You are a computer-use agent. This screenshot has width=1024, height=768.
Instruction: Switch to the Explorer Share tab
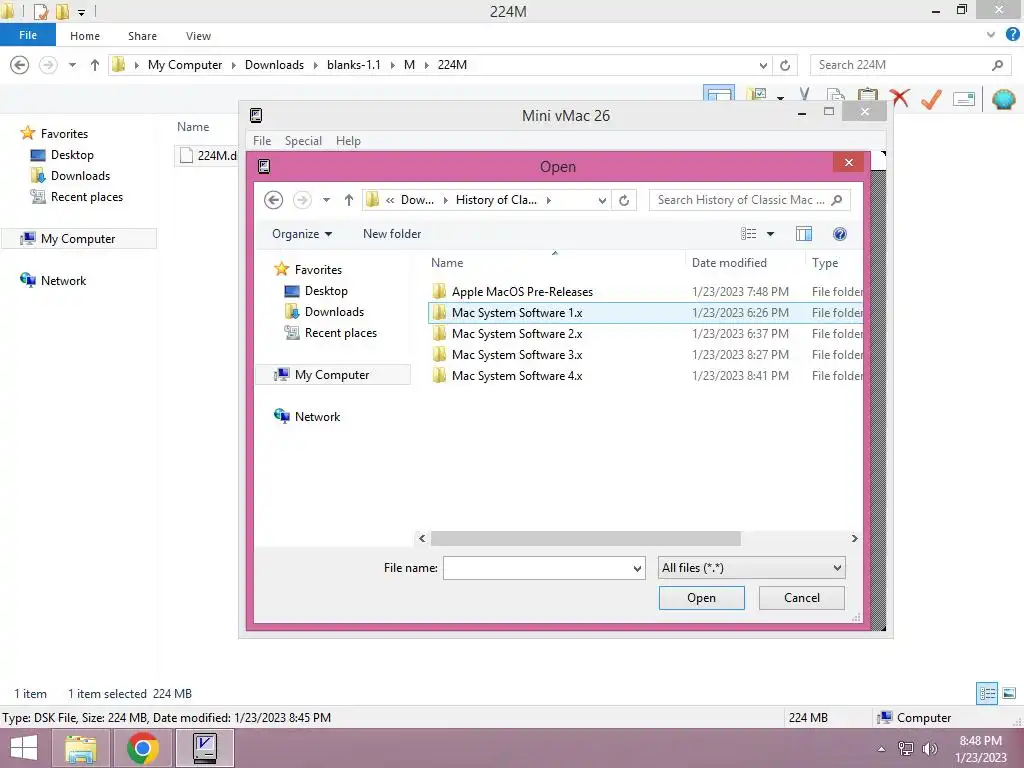(142, 36)
